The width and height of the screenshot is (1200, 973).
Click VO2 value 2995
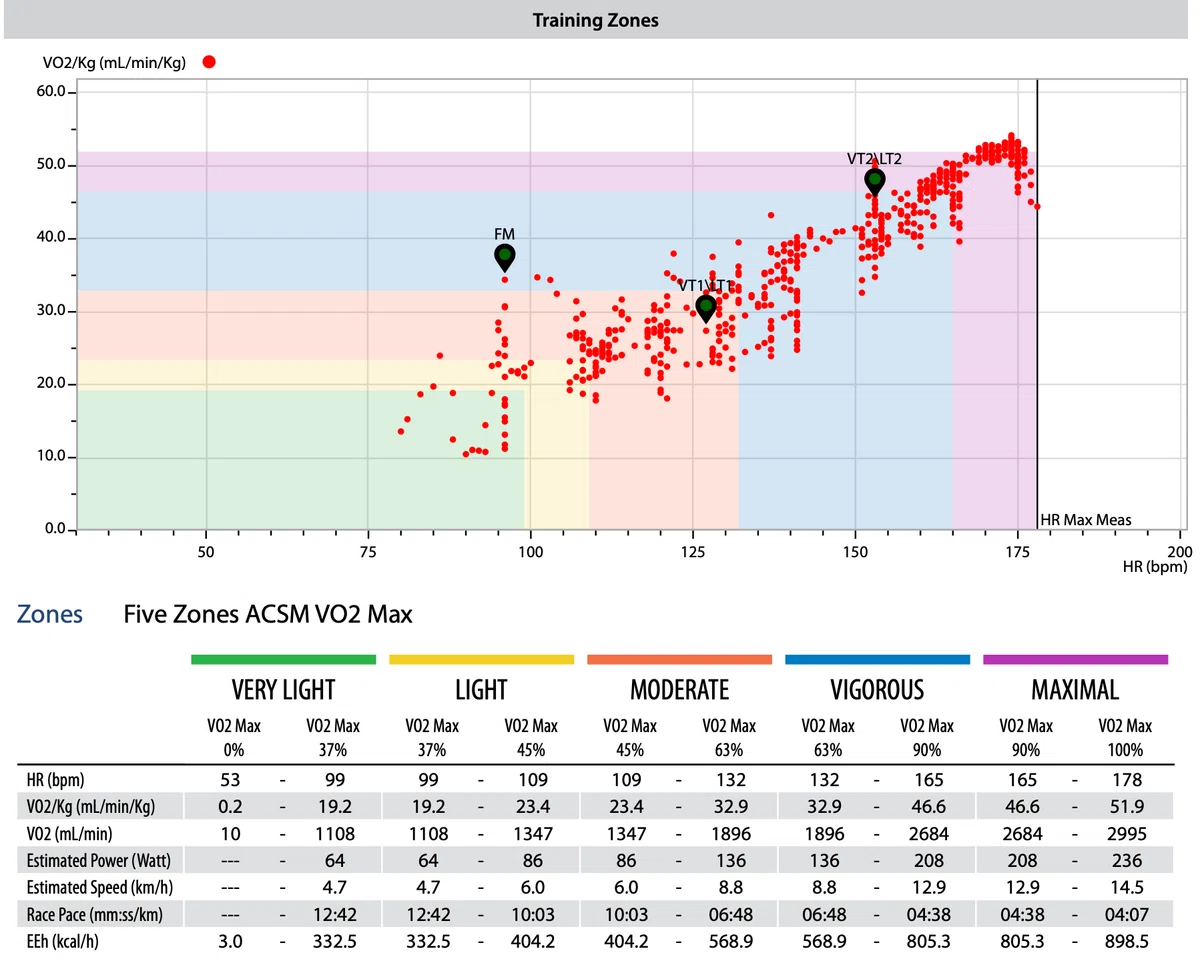tap(1126, 834)
